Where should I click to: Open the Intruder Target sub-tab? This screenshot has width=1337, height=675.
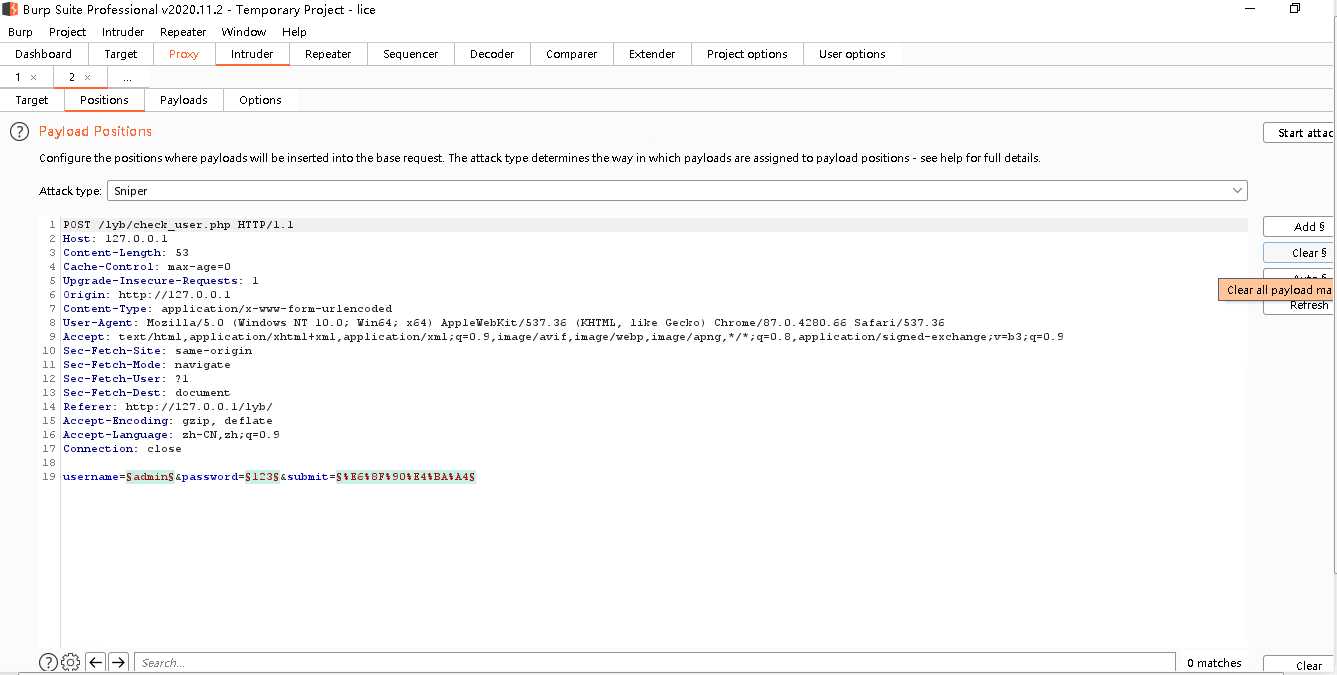(32, 100)
